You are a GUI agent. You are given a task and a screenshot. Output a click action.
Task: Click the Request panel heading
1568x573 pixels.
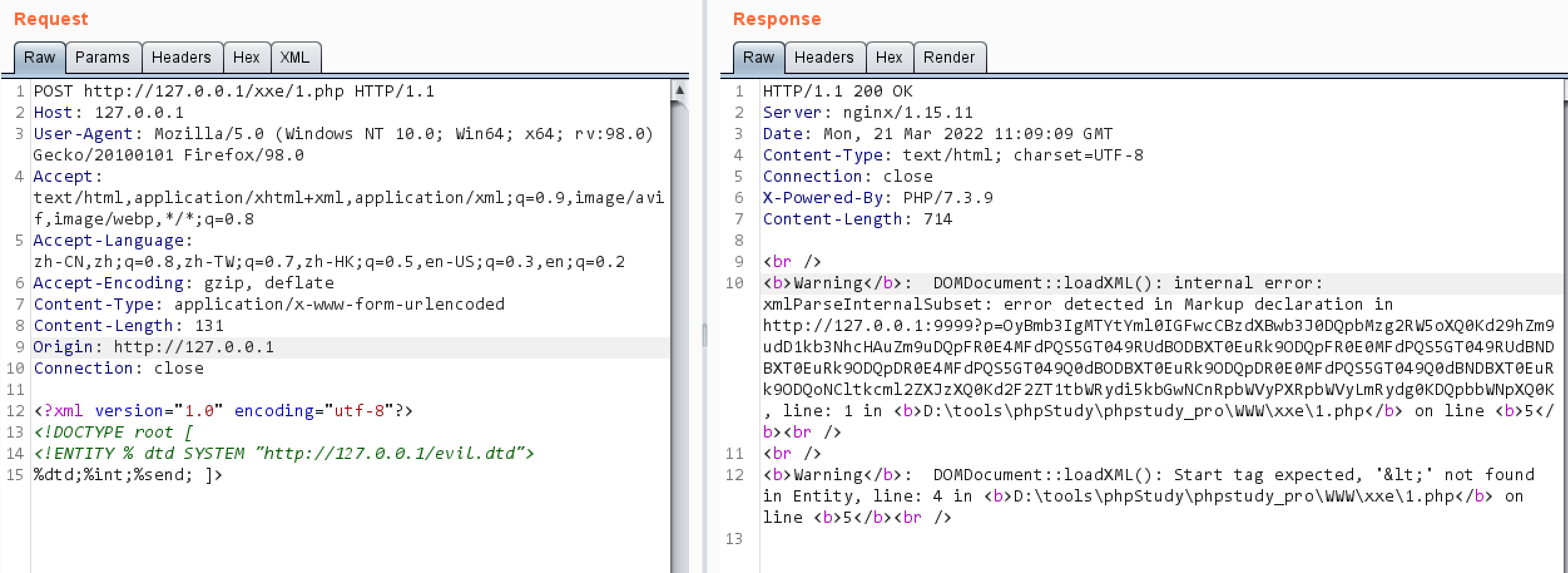[51, 19]
